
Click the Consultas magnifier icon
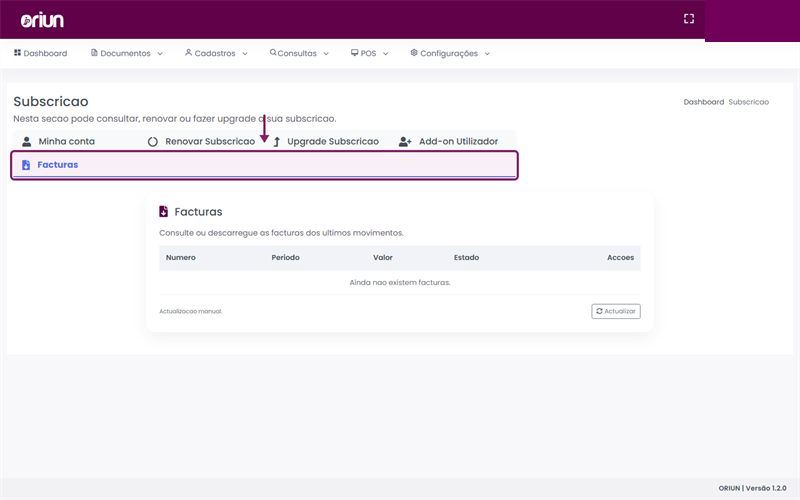tap(273, 53)
